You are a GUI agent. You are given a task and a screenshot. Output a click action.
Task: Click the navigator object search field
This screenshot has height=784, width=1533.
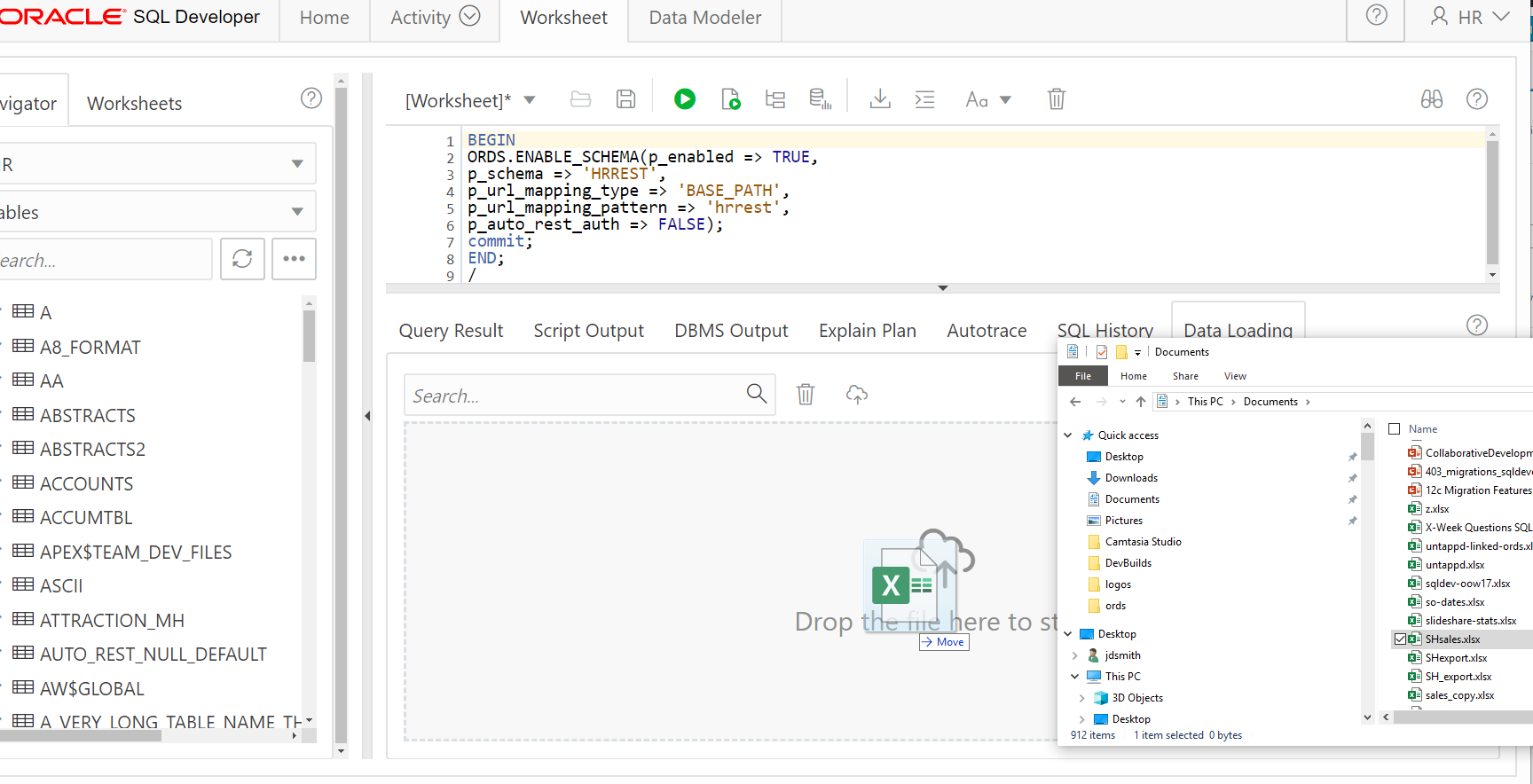[105, 259]
